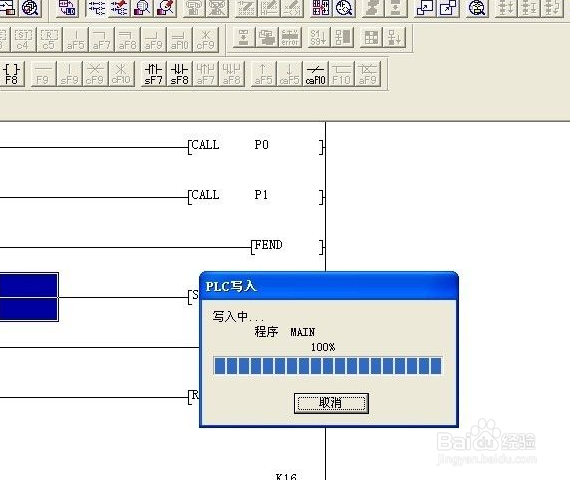Click the four-by-three grid block icon
The height and width of the screenshot is (480, 570).
click(x=371, y=37)
